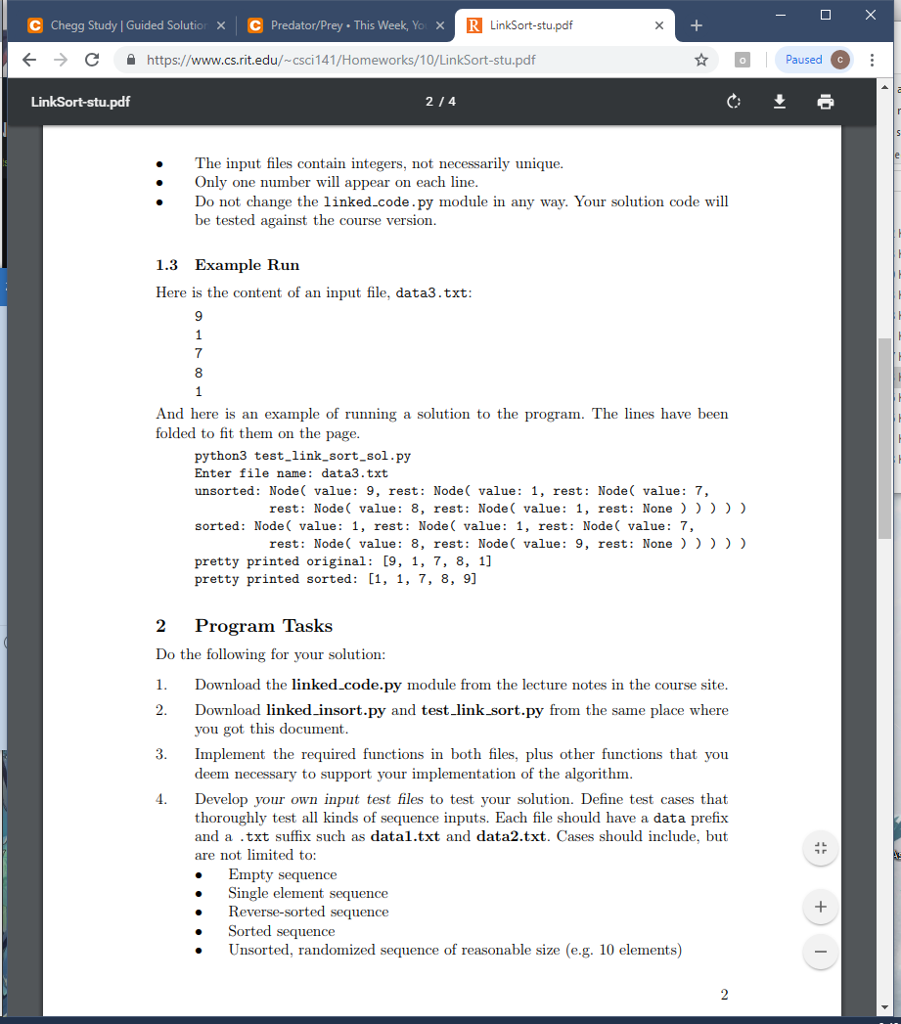Minimize the browser window

click(x=781, y=15)
